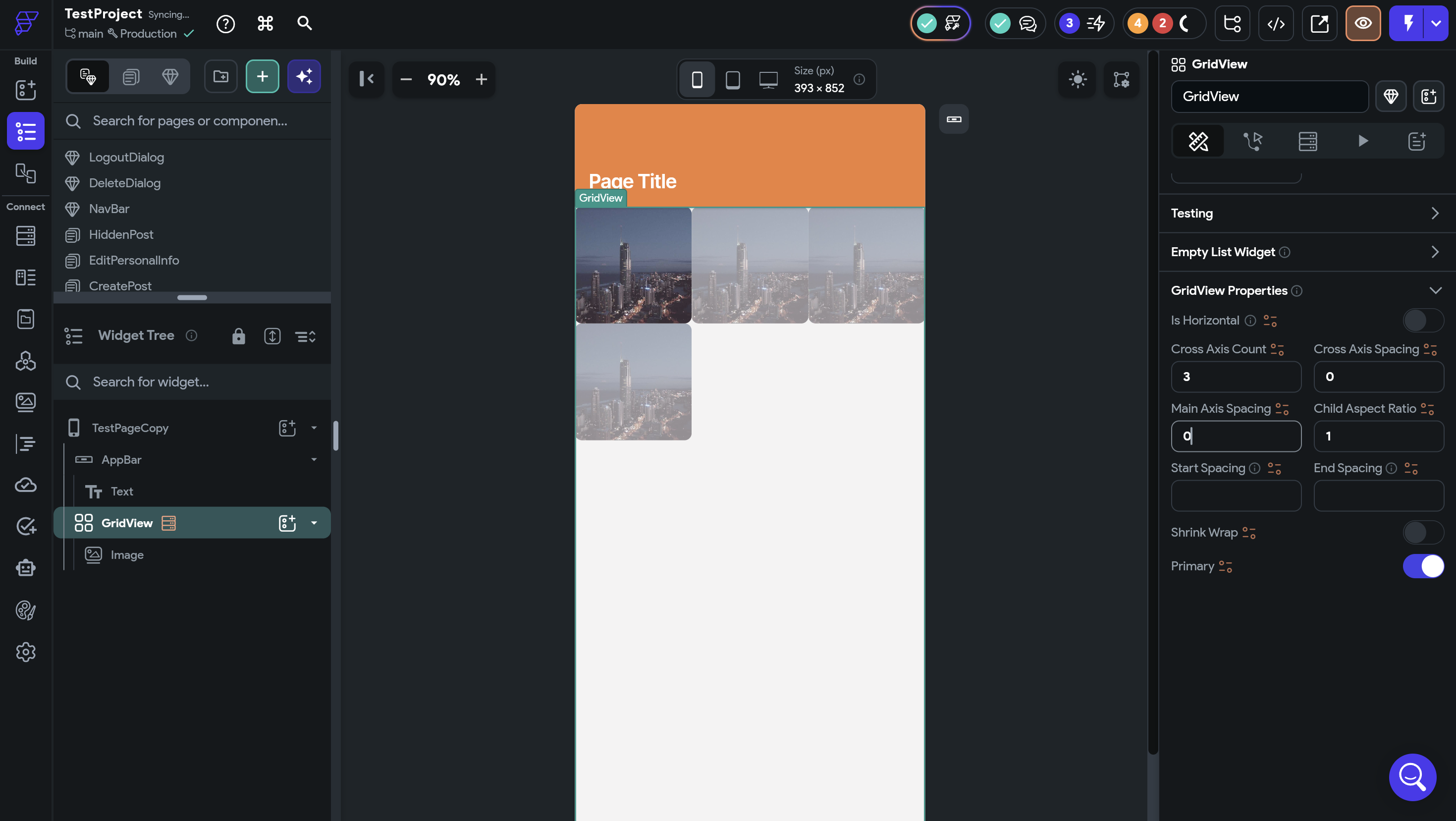Lock the widget tree

(238, 336)
